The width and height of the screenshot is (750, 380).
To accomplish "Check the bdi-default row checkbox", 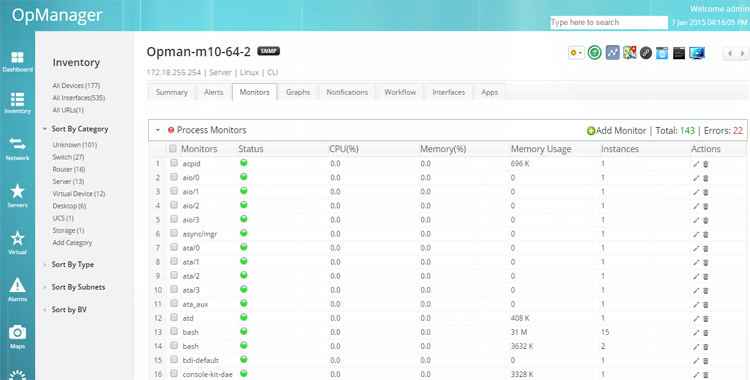I will click(x=174, y=359).
